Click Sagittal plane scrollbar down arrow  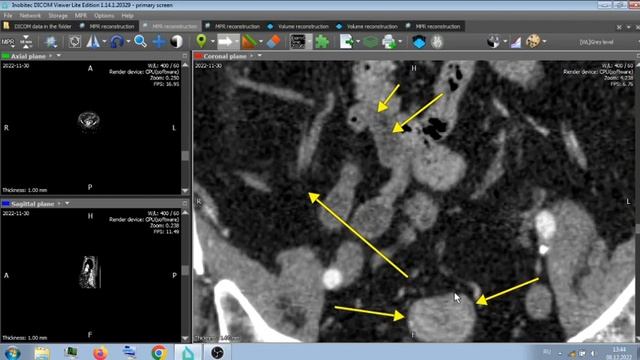pyautogui.click(x=185, y=338)
